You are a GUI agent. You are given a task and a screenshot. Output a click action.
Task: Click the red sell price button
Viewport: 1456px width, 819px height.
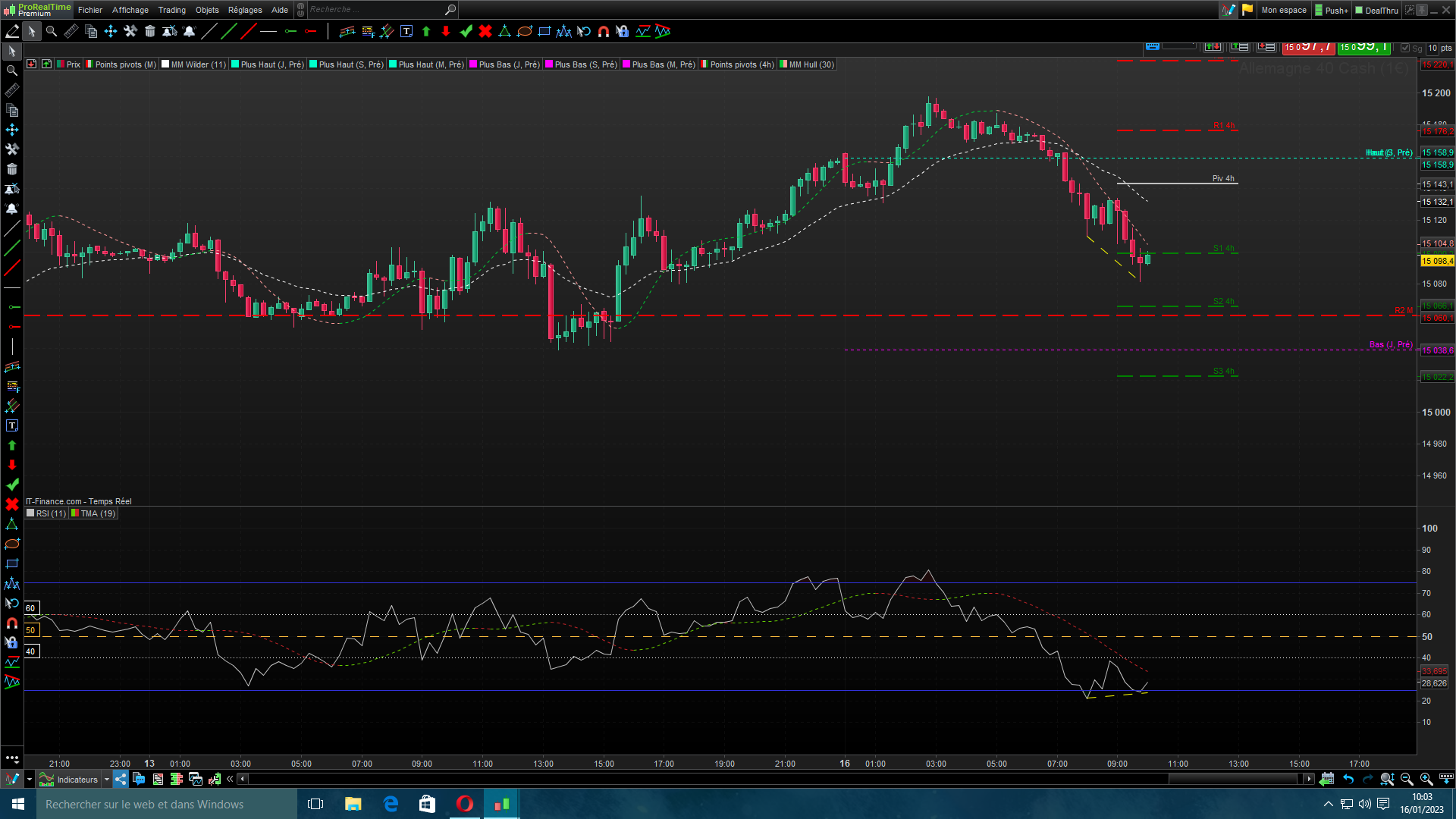point(1308,47)
